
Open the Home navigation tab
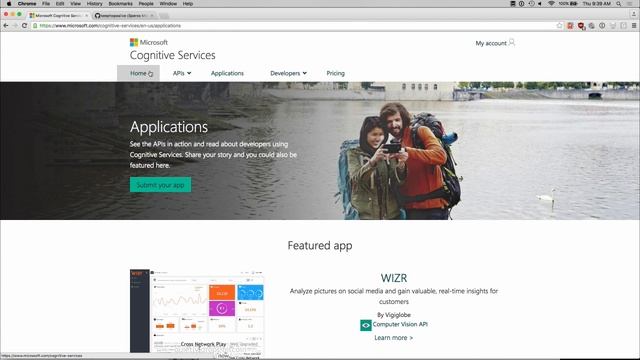(x=138, y=73)
